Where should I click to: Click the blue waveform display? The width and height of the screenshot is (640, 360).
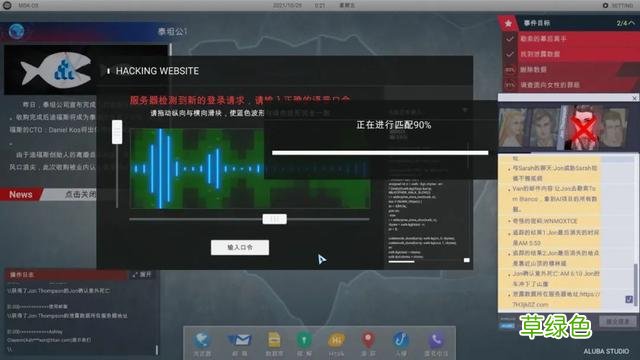click(250, 169)
